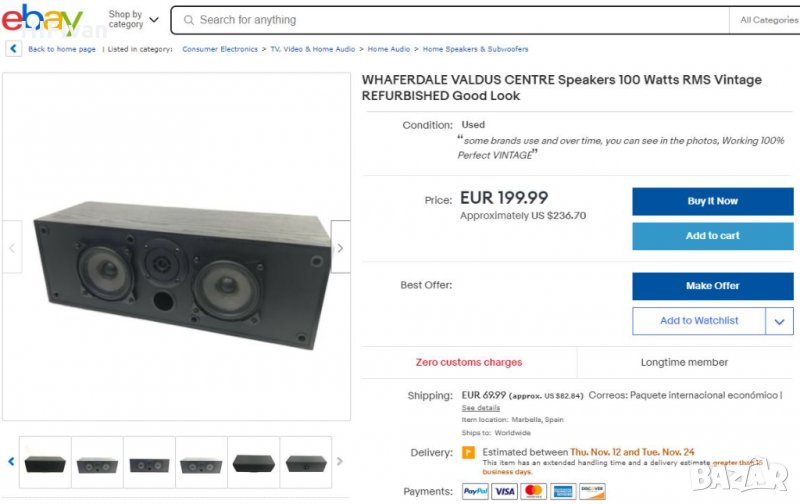This screenshot has height=504, width=800.
Task: Click the search magnifier icon
Action: (x=187, y=20)
